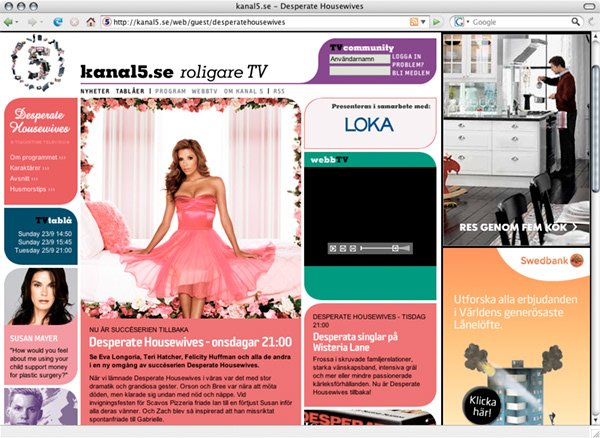Click the Klicka här! ad button
This screenshot has height=438, width=600.
pyautogui.click(x=482, y=407)
